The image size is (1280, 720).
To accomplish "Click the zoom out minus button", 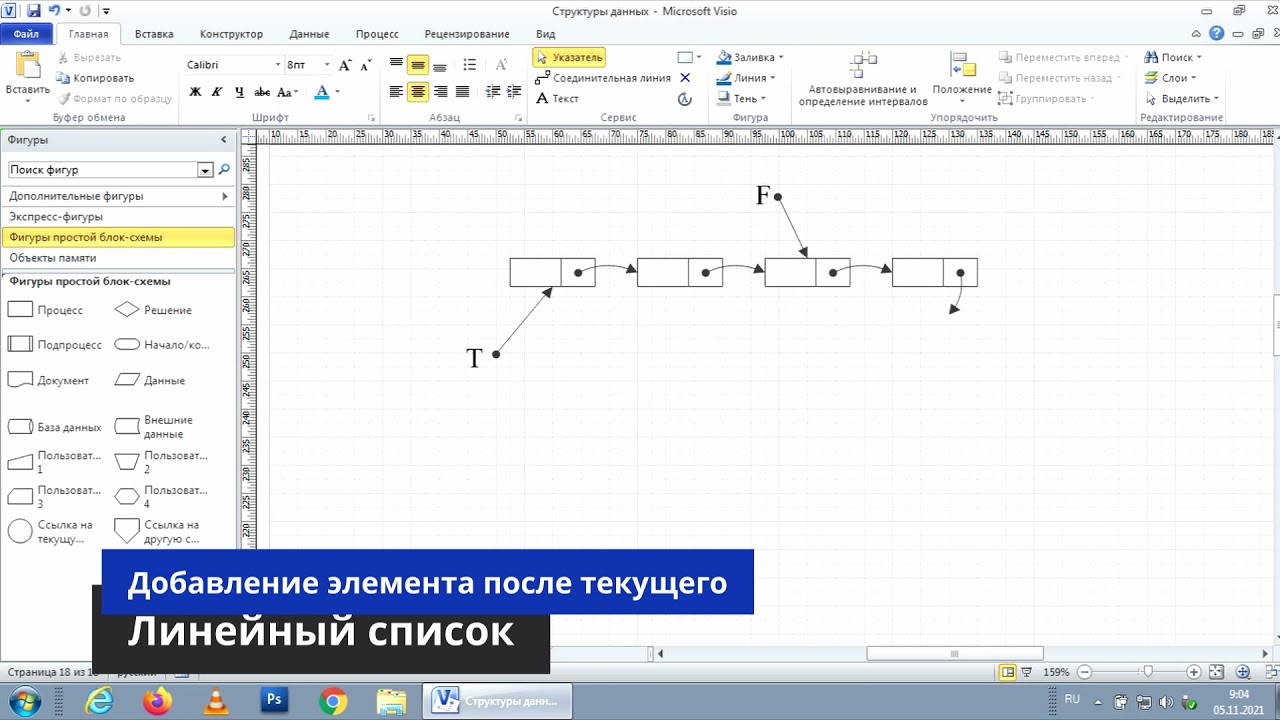I will [x=1085, y=673].
